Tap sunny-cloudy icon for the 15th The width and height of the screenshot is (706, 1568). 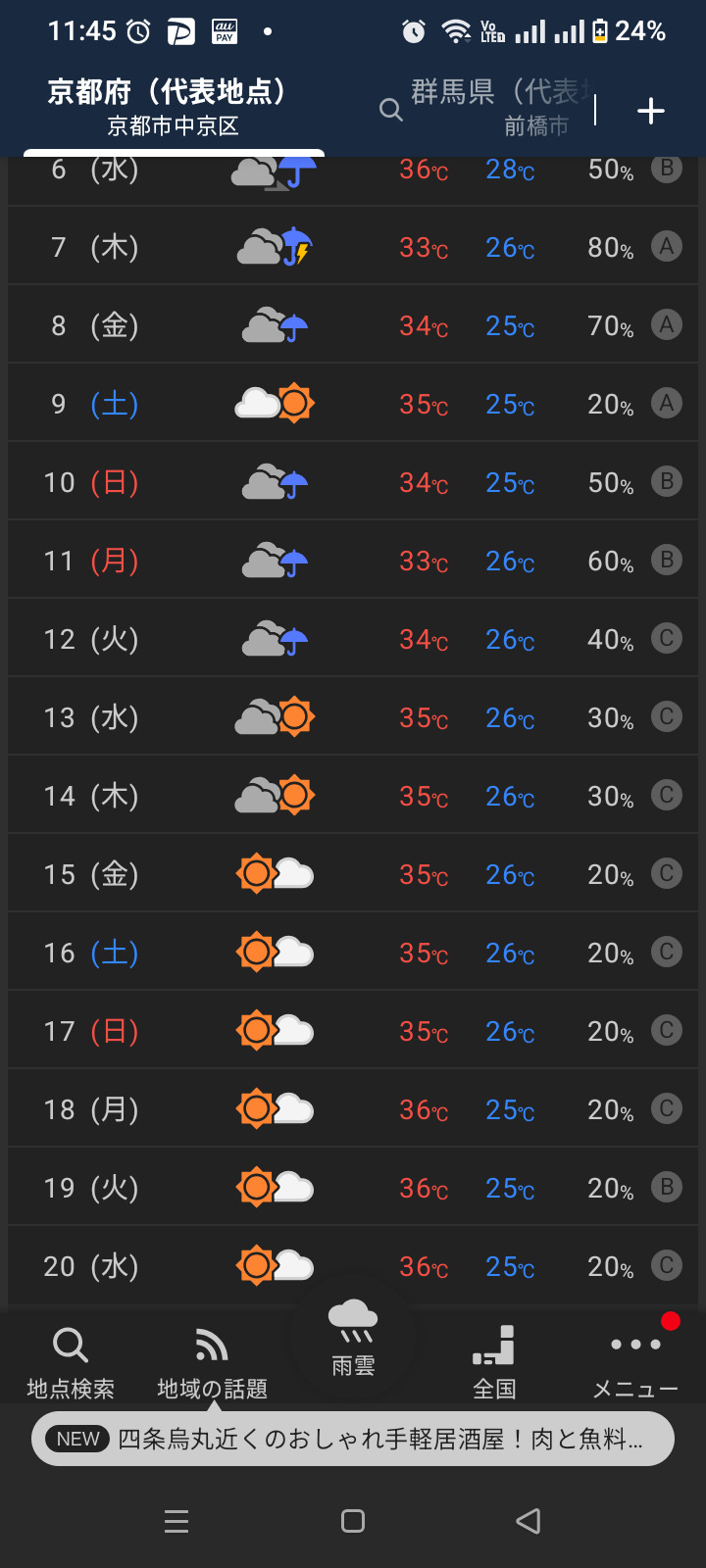pos(276,873)
